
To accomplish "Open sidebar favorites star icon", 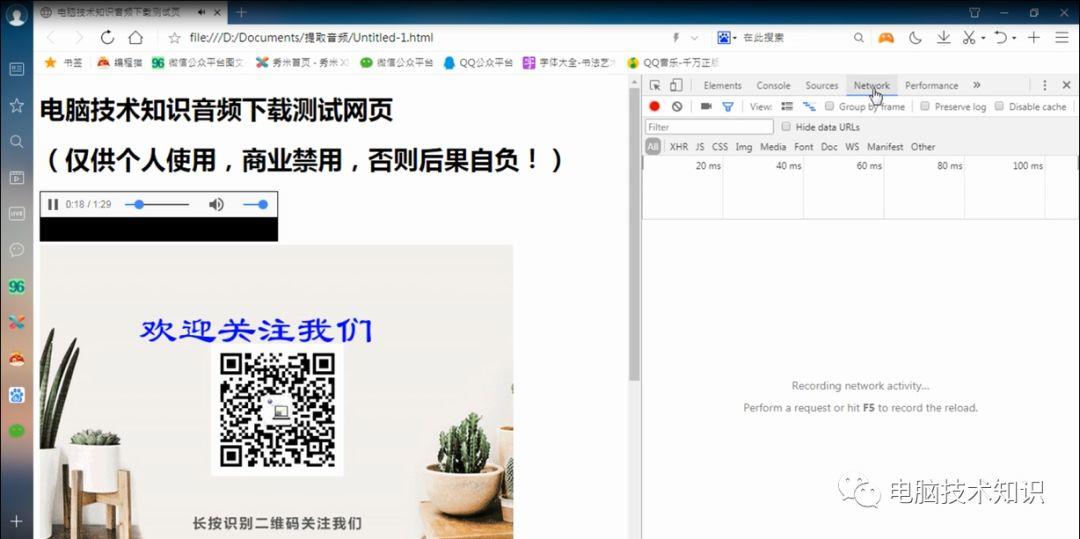I will (x=17, y=105).
